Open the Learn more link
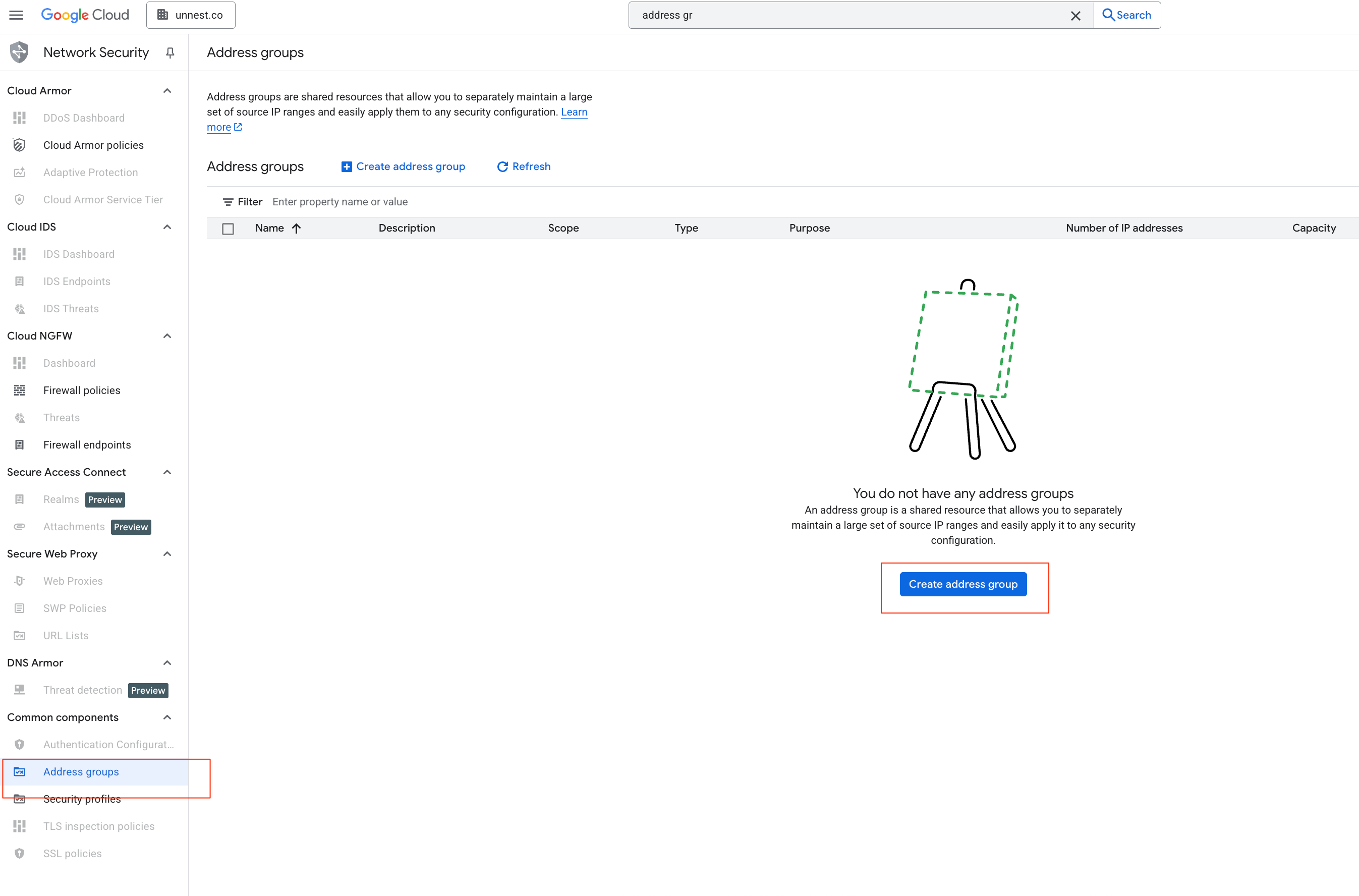This screenshot has width=1359, height=896. (x=574, y=112)
